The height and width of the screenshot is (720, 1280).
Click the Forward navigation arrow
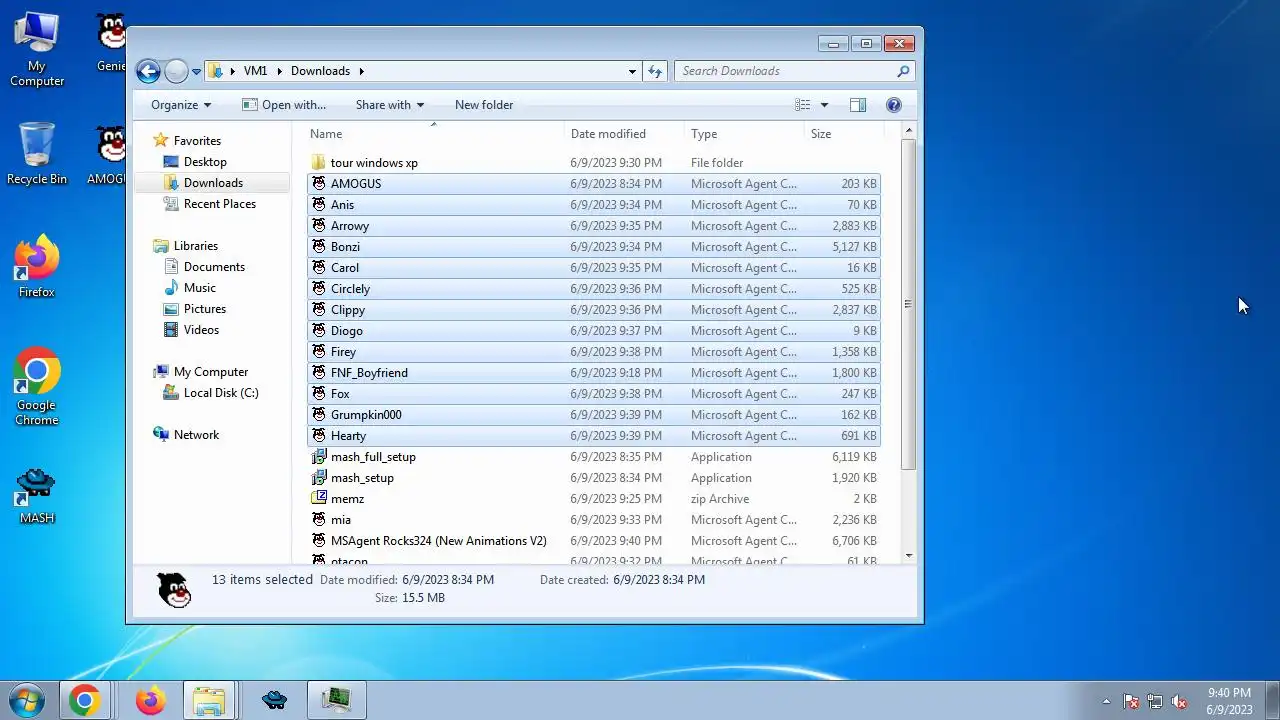176,71
